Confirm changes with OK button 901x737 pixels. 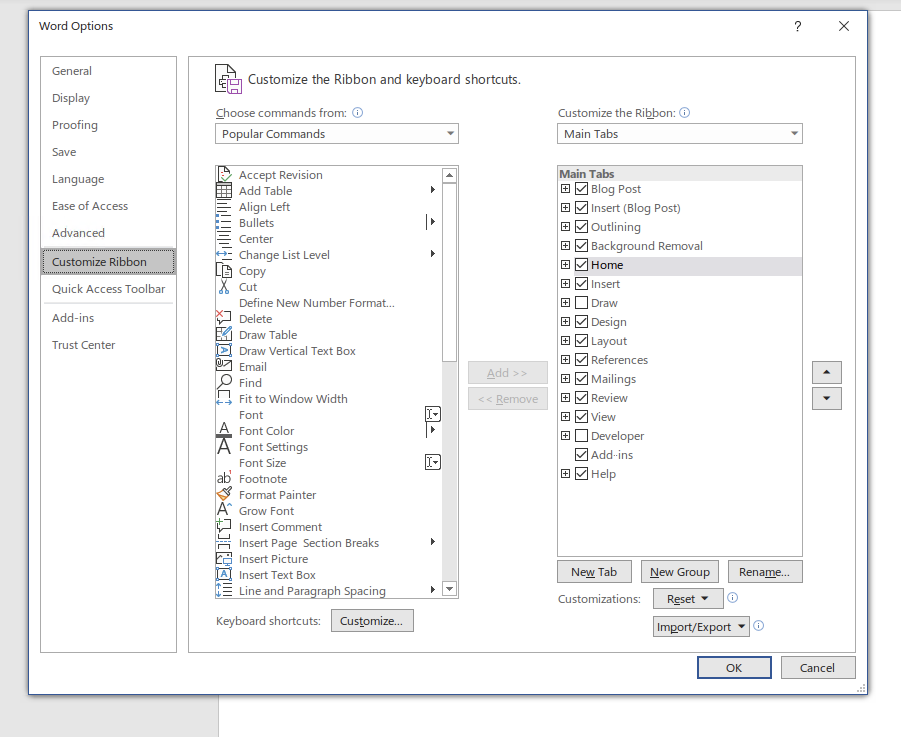(x=734, y=667)
